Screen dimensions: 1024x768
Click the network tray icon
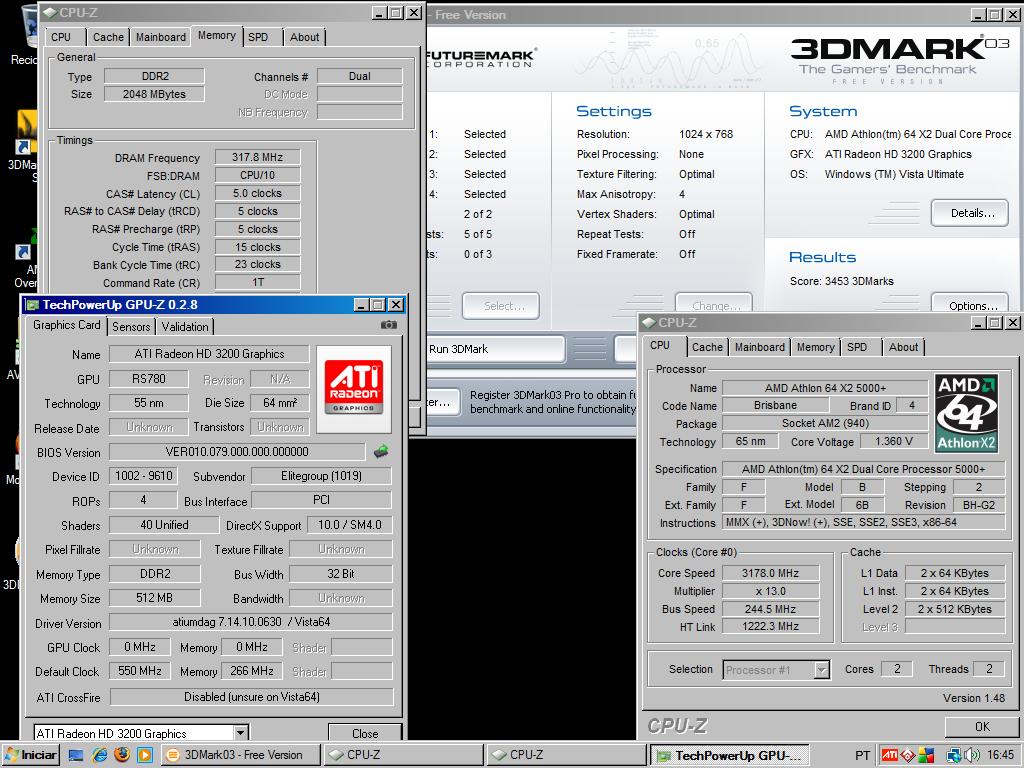tap(953, 755)
